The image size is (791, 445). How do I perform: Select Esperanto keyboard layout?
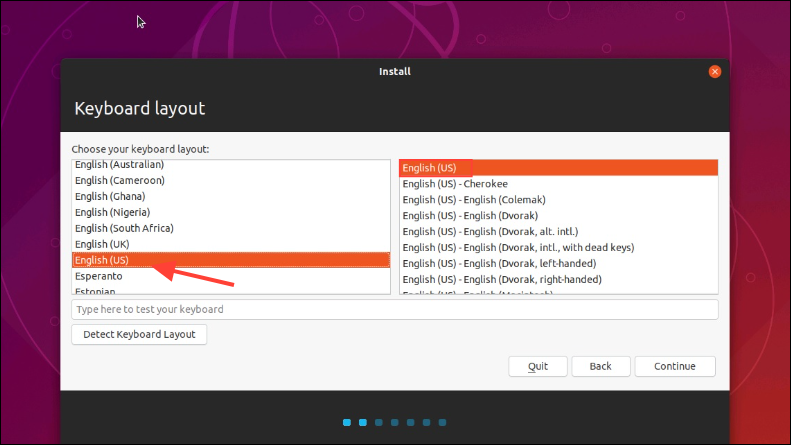tap(231, 276)
